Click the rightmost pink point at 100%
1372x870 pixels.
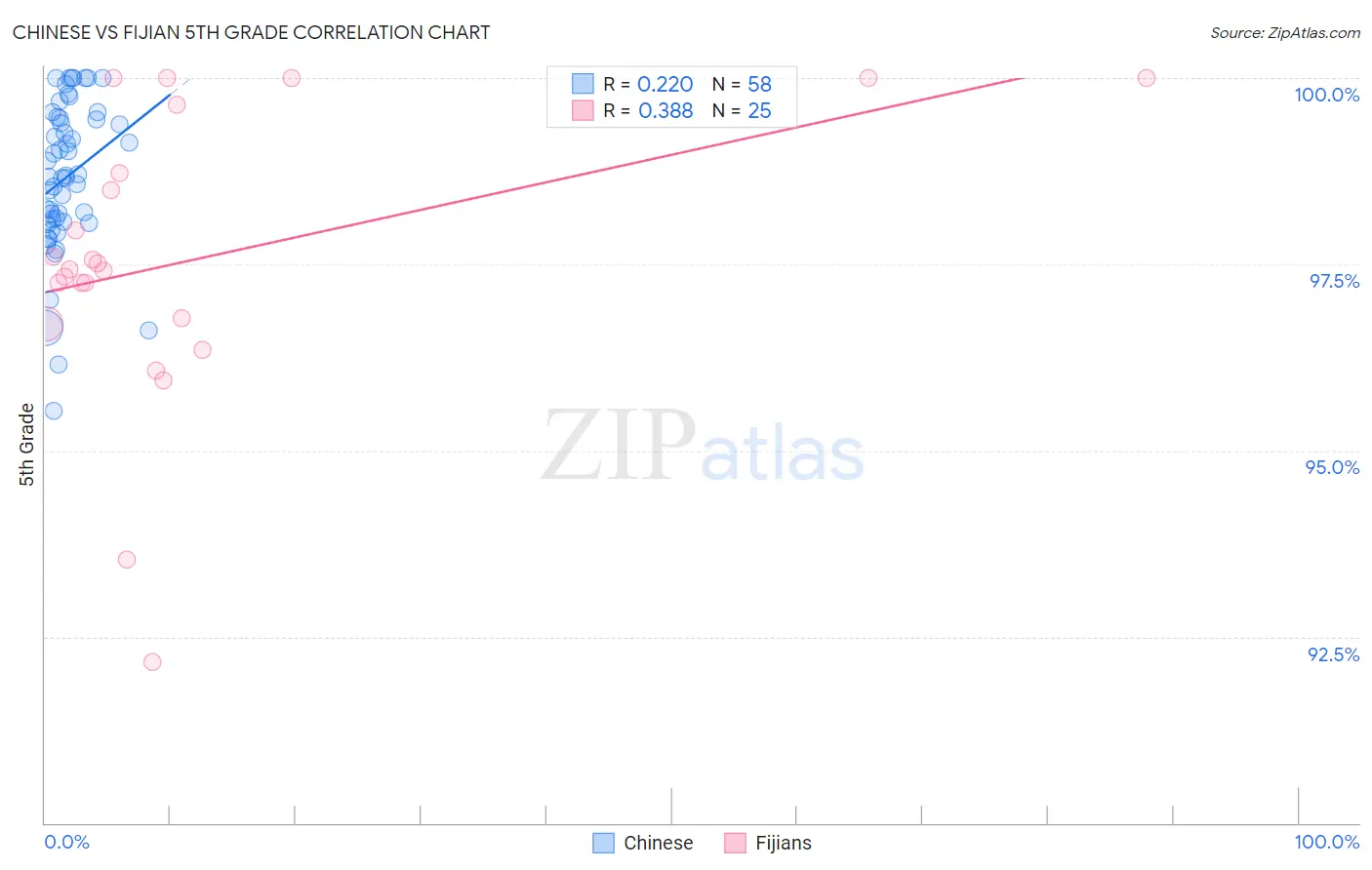1147,78
